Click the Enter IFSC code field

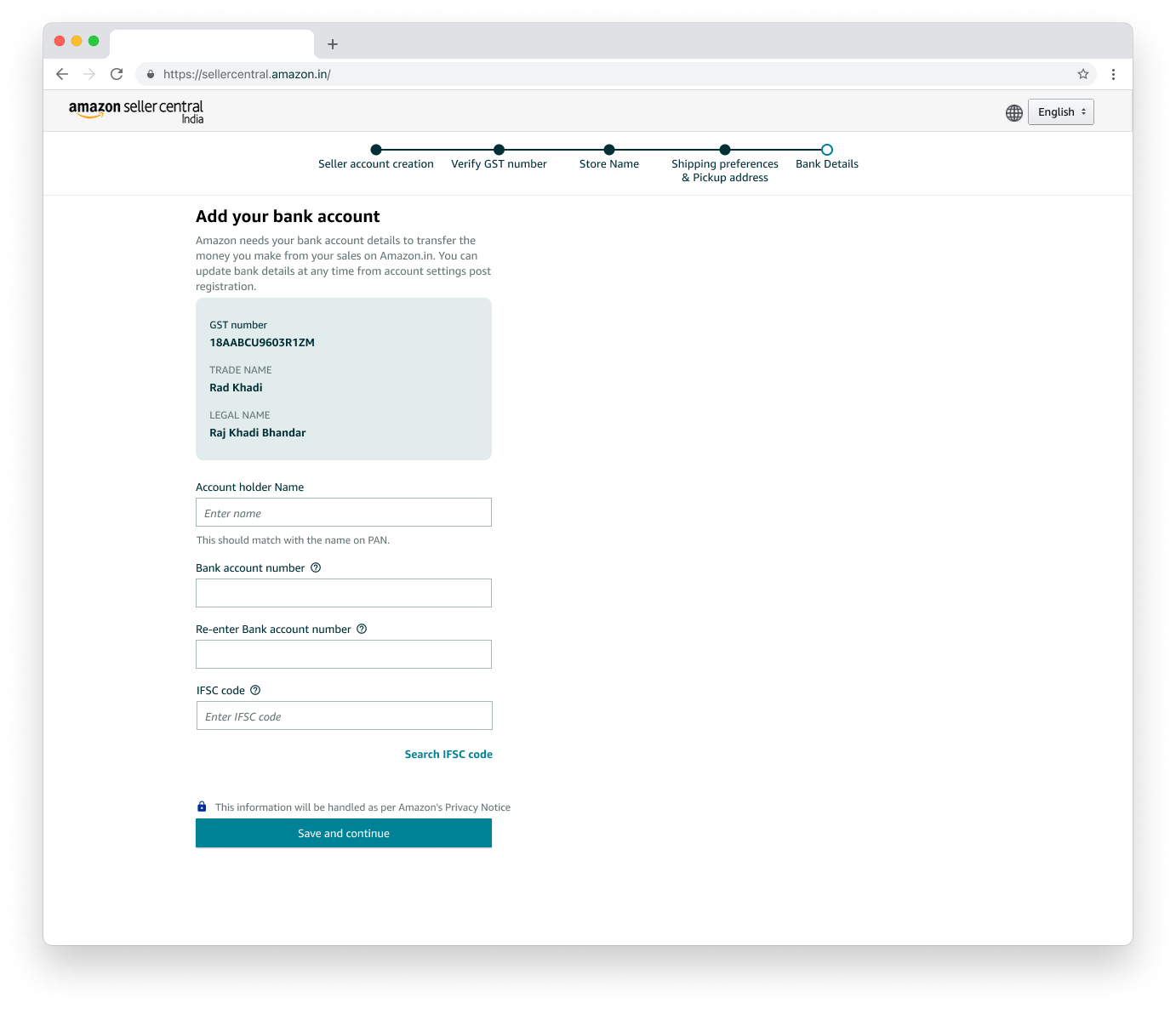click(x=344, y=715)
